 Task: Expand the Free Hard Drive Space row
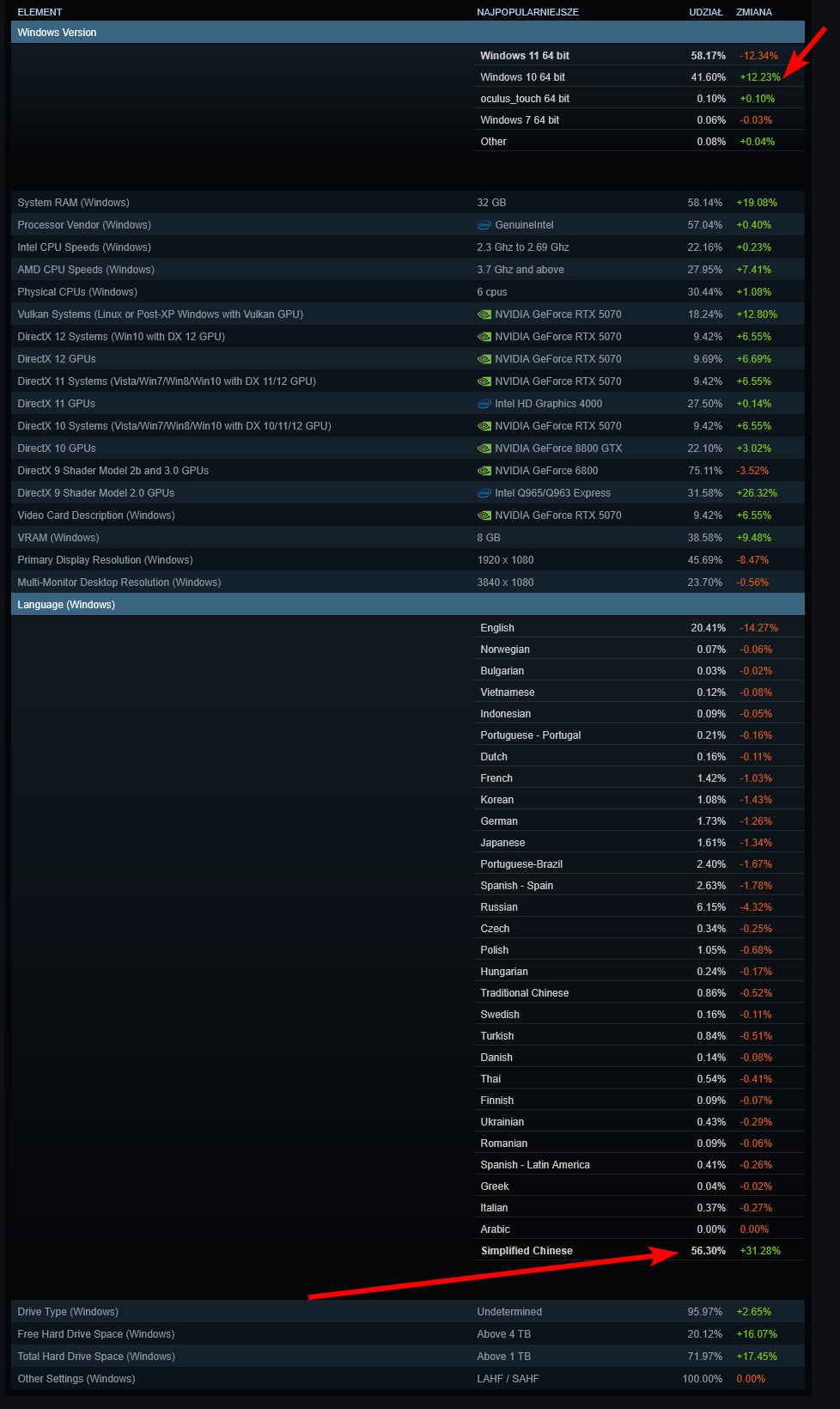pyautogui.click(x=408, y=1334)
